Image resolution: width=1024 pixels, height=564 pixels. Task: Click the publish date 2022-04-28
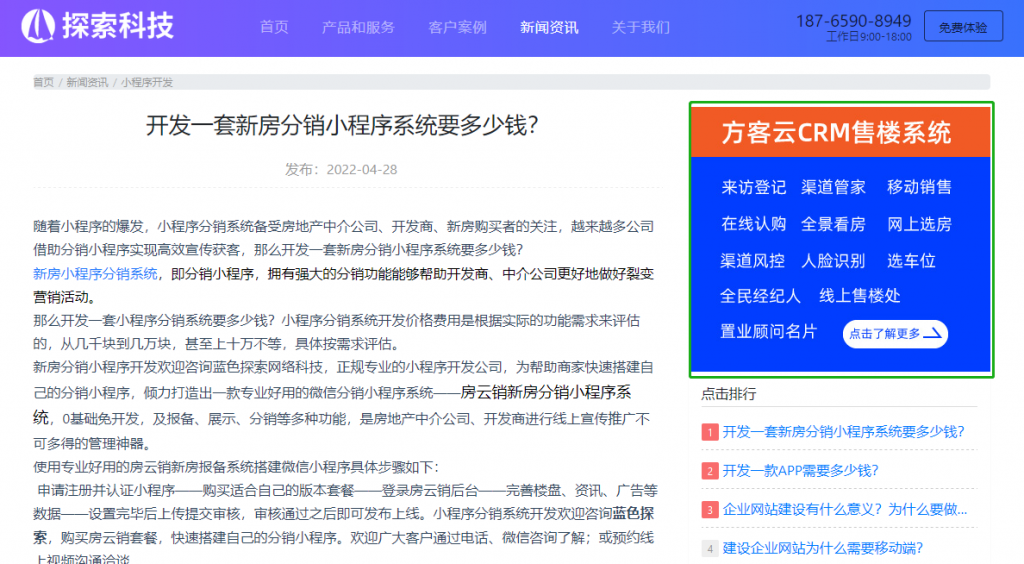tap(362, 170)
